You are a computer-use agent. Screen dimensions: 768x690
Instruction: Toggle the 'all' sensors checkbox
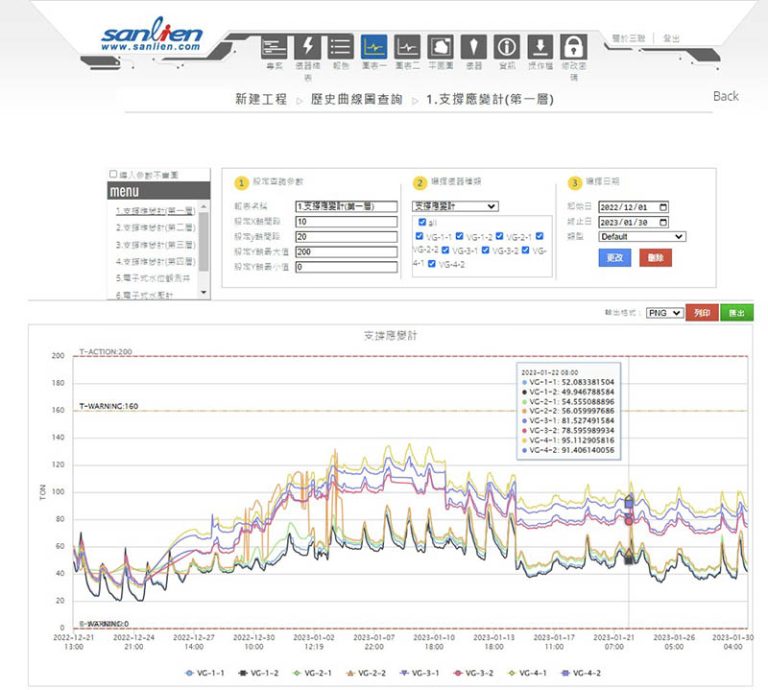coord(423,222)
